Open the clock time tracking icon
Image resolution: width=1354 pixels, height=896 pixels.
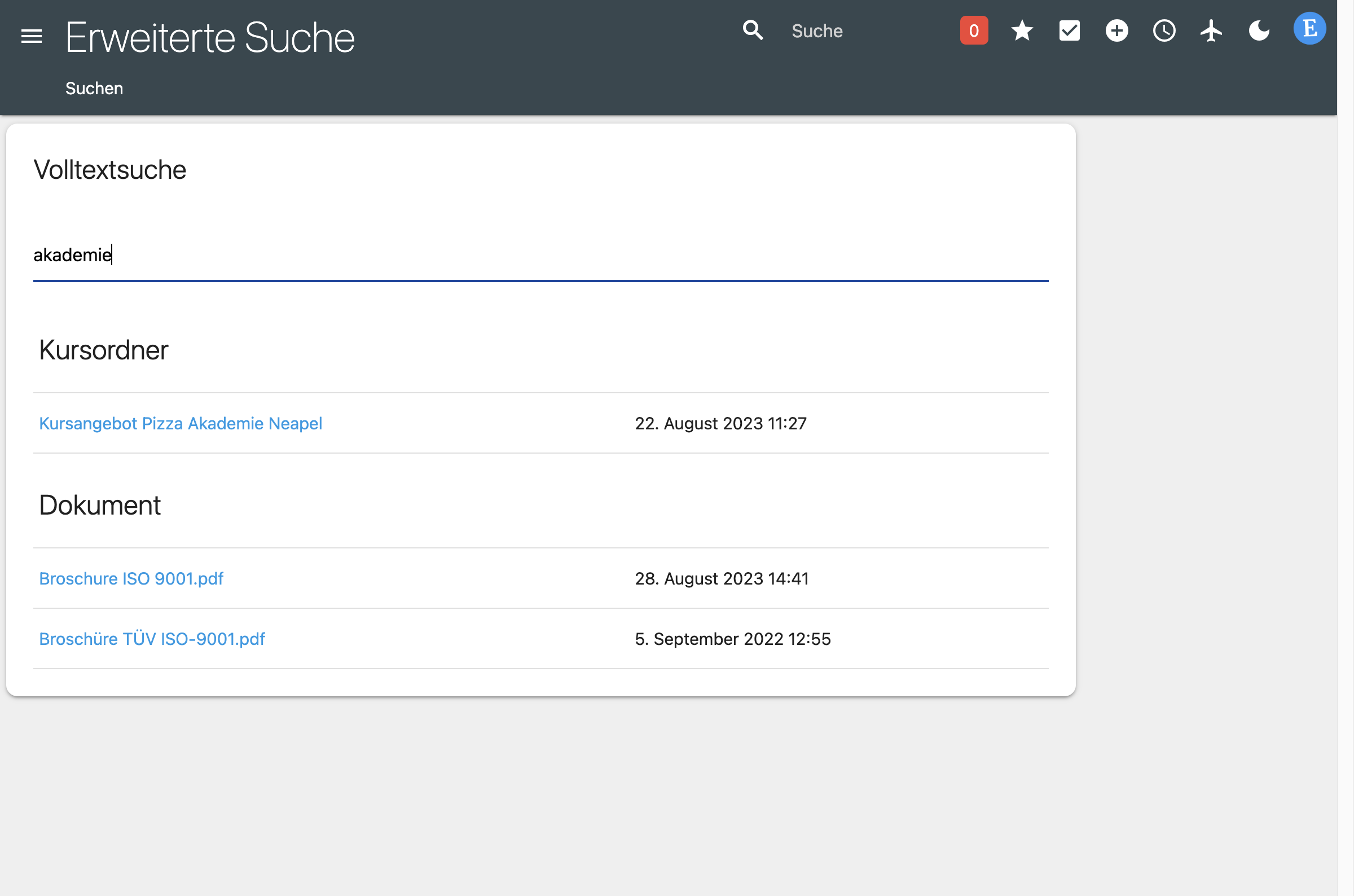pyautogui.click(x=1164, y=31)
